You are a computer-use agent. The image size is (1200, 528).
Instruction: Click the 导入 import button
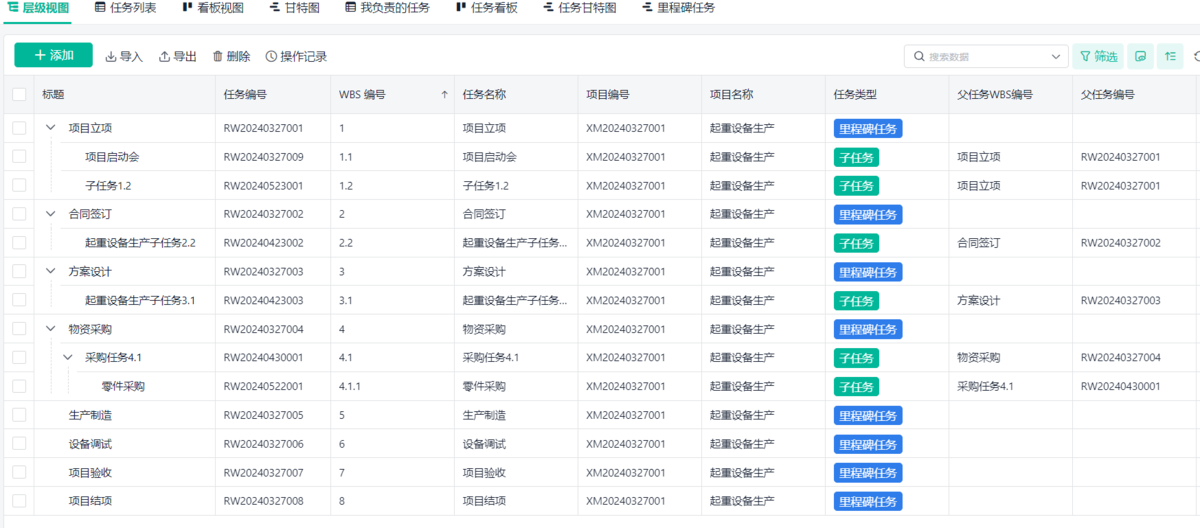click(x=124, y=57)
